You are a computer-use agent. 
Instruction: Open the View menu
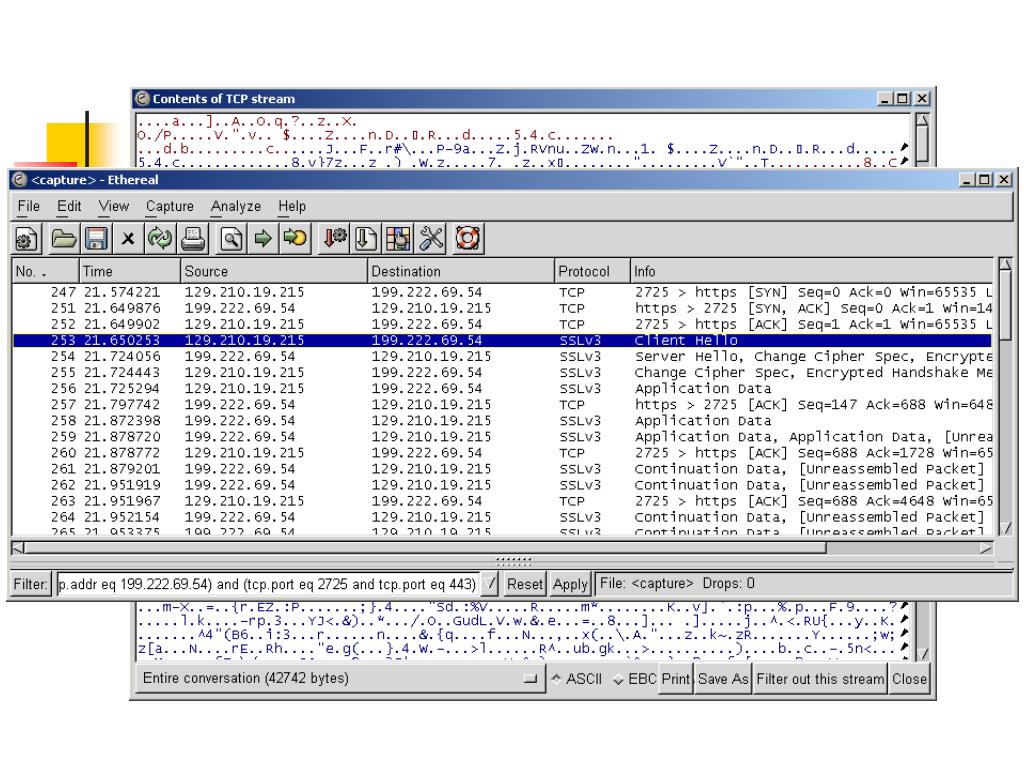114,206
